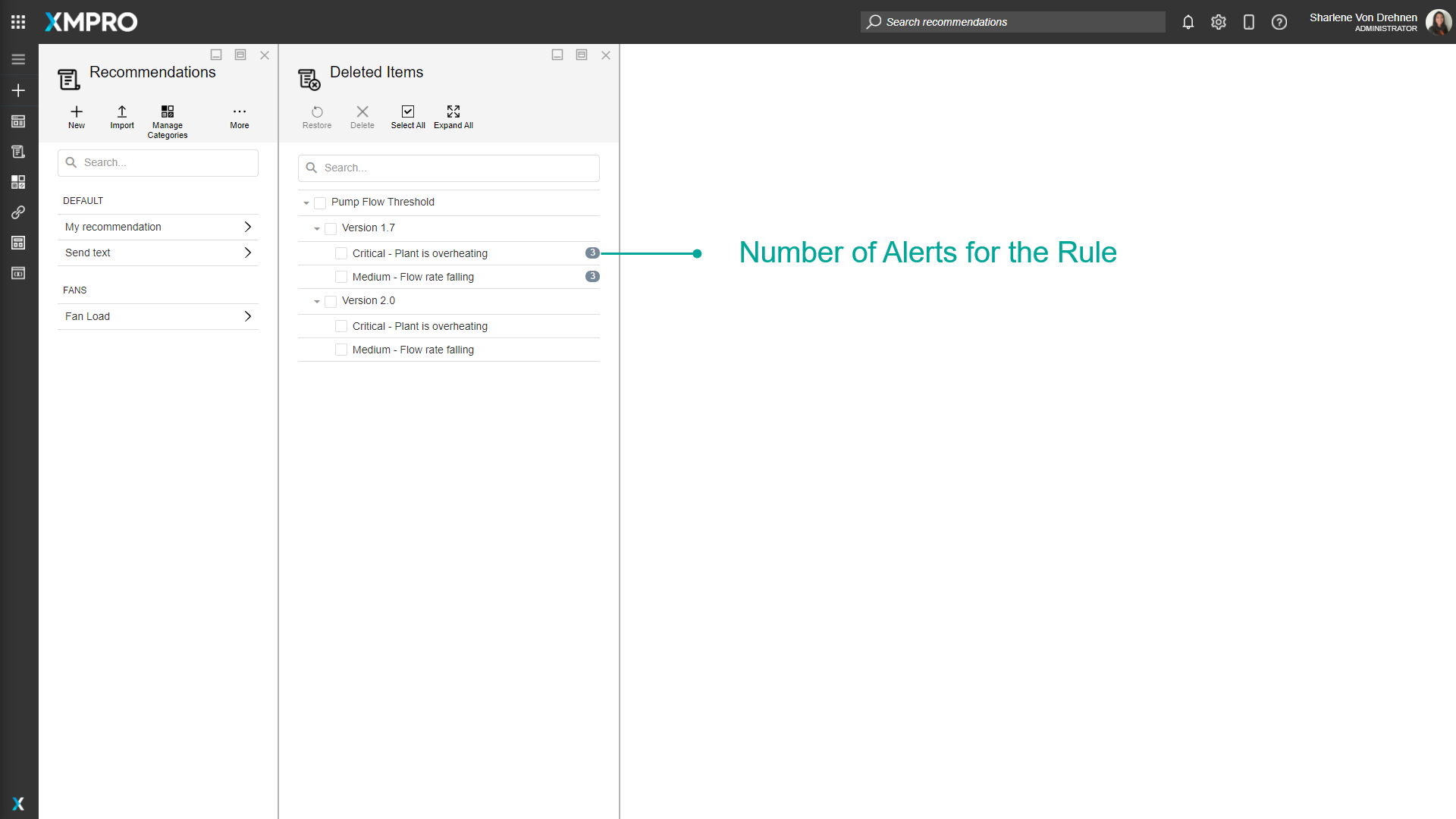This screenshot has height=819, width=1456.
Task: Check the Version 1.7 checkbox
Action: click(331, 229)
